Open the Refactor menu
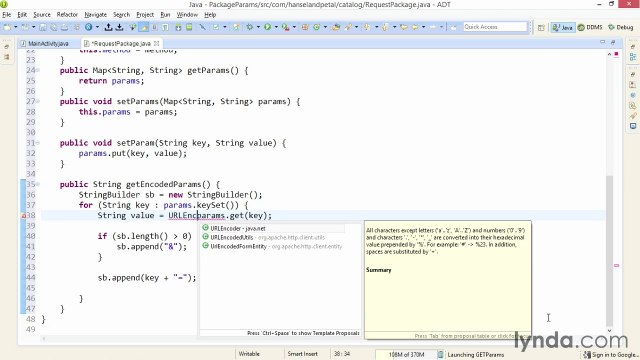Image resolution: width=640 pixels, height=360 pixels. 67,15
